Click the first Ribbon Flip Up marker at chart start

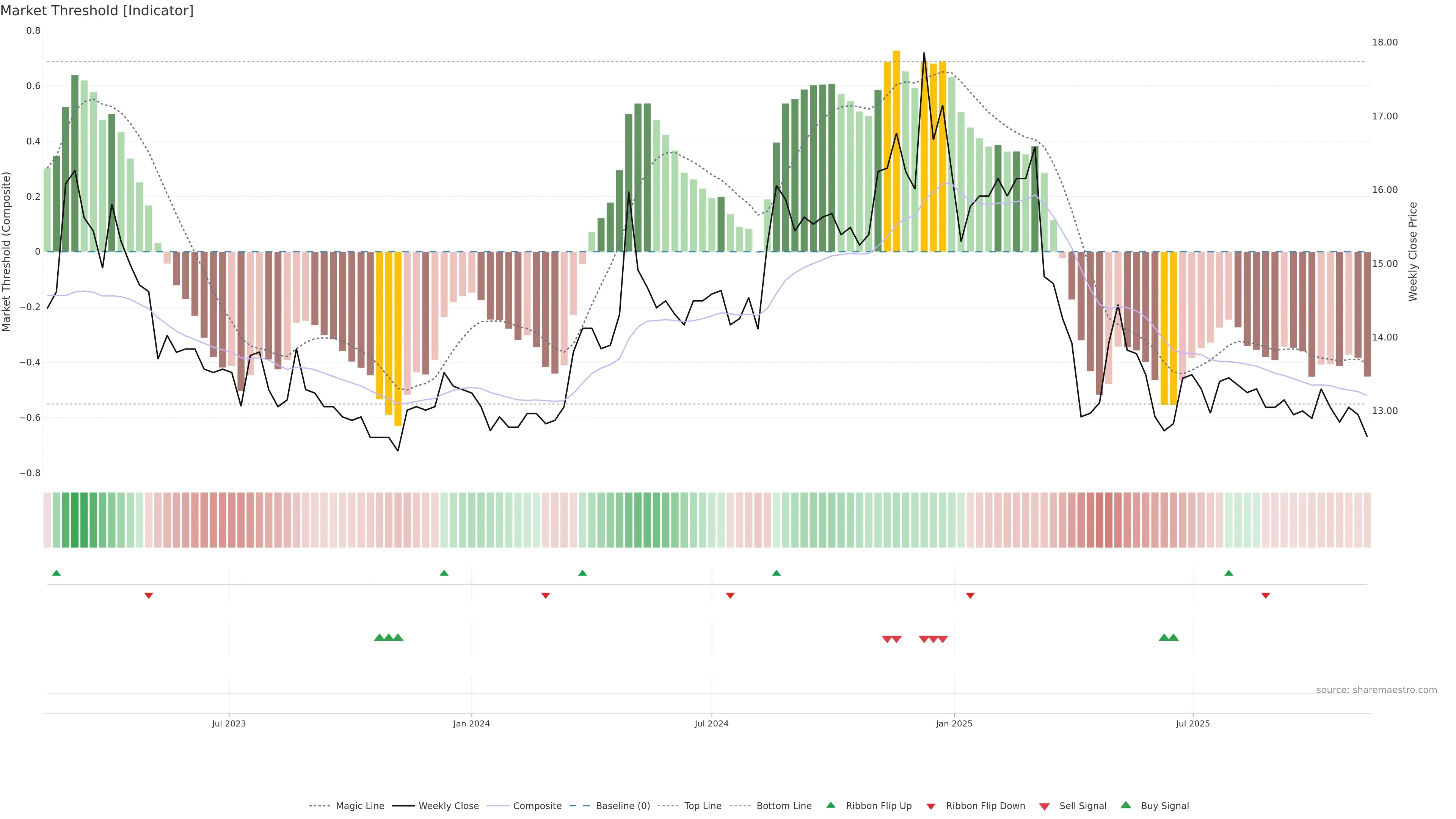(56, 573)
